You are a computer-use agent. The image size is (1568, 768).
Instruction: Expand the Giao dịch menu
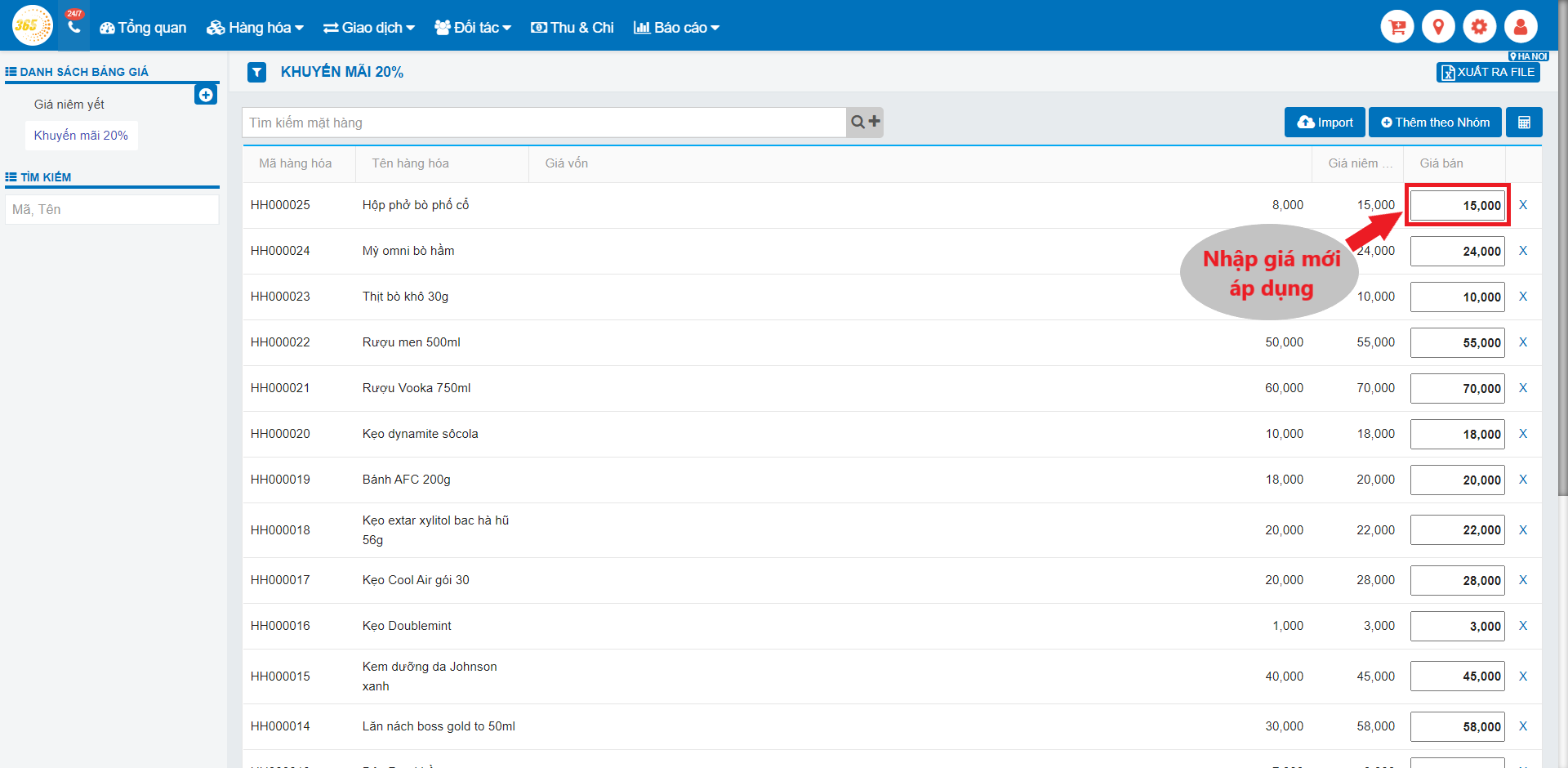(x=369, y=28)
